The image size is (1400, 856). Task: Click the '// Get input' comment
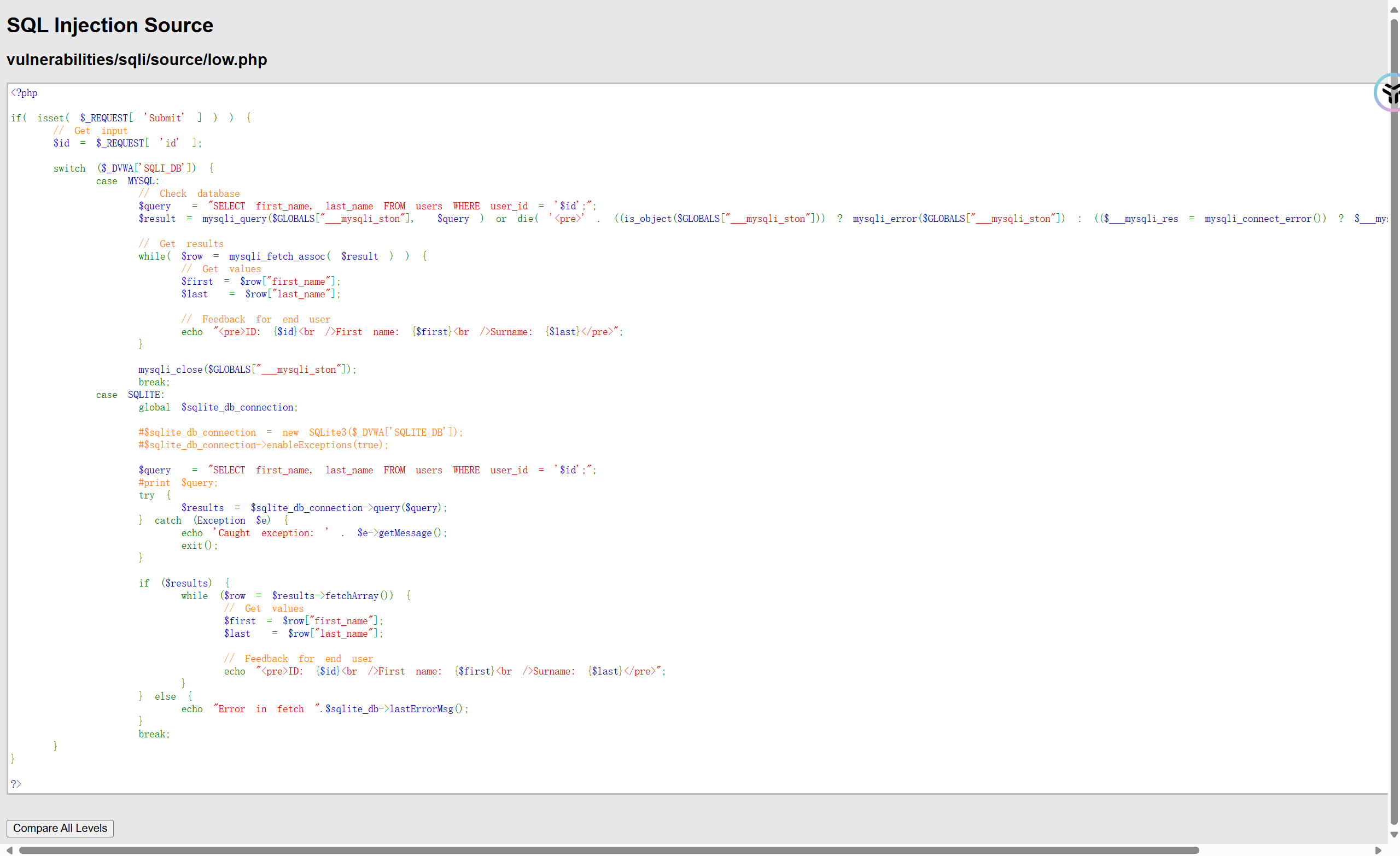click(90, 131)
